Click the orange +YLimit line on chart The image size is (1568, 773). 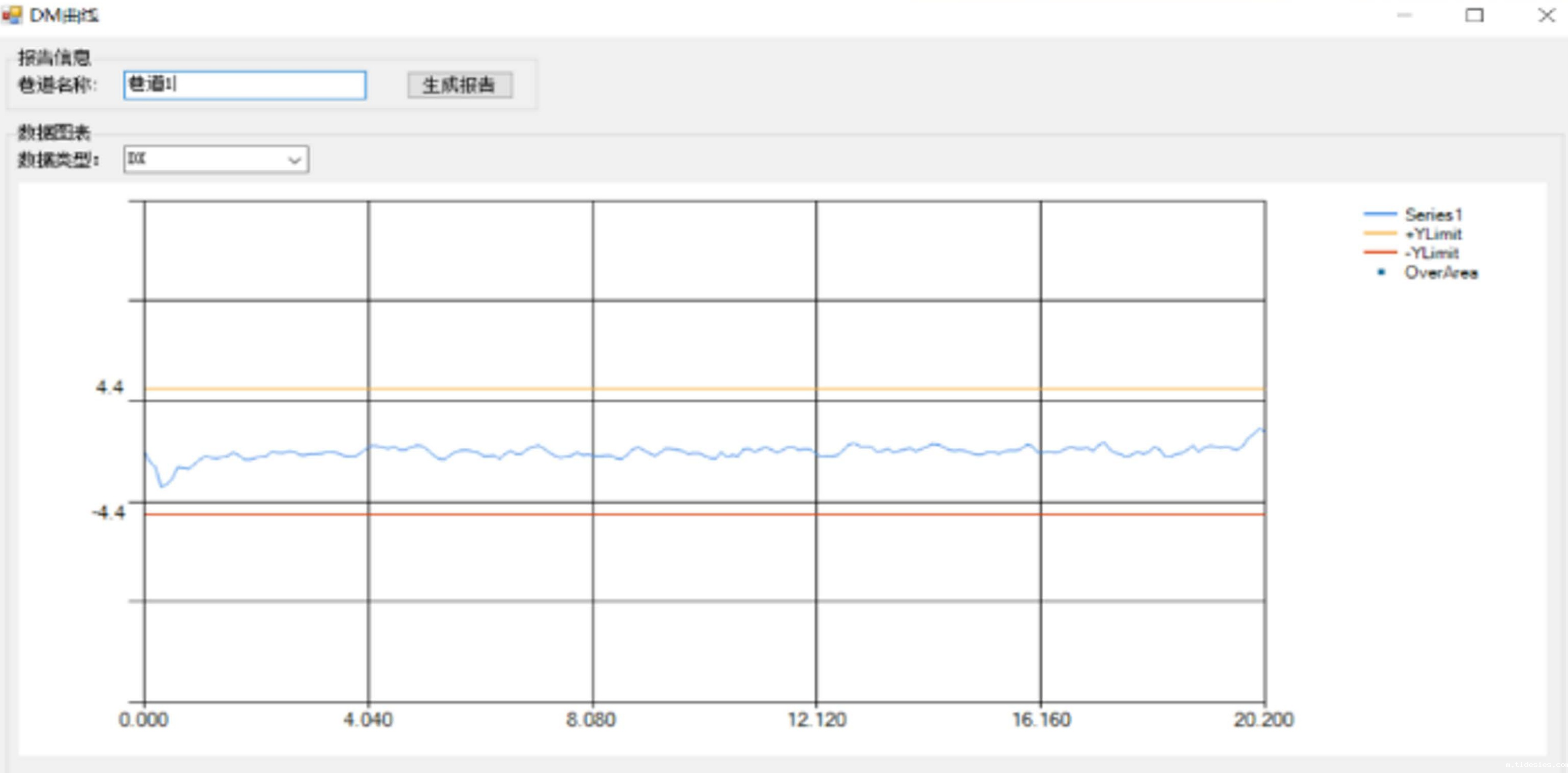pyautogui.click(x=700, y=388)
